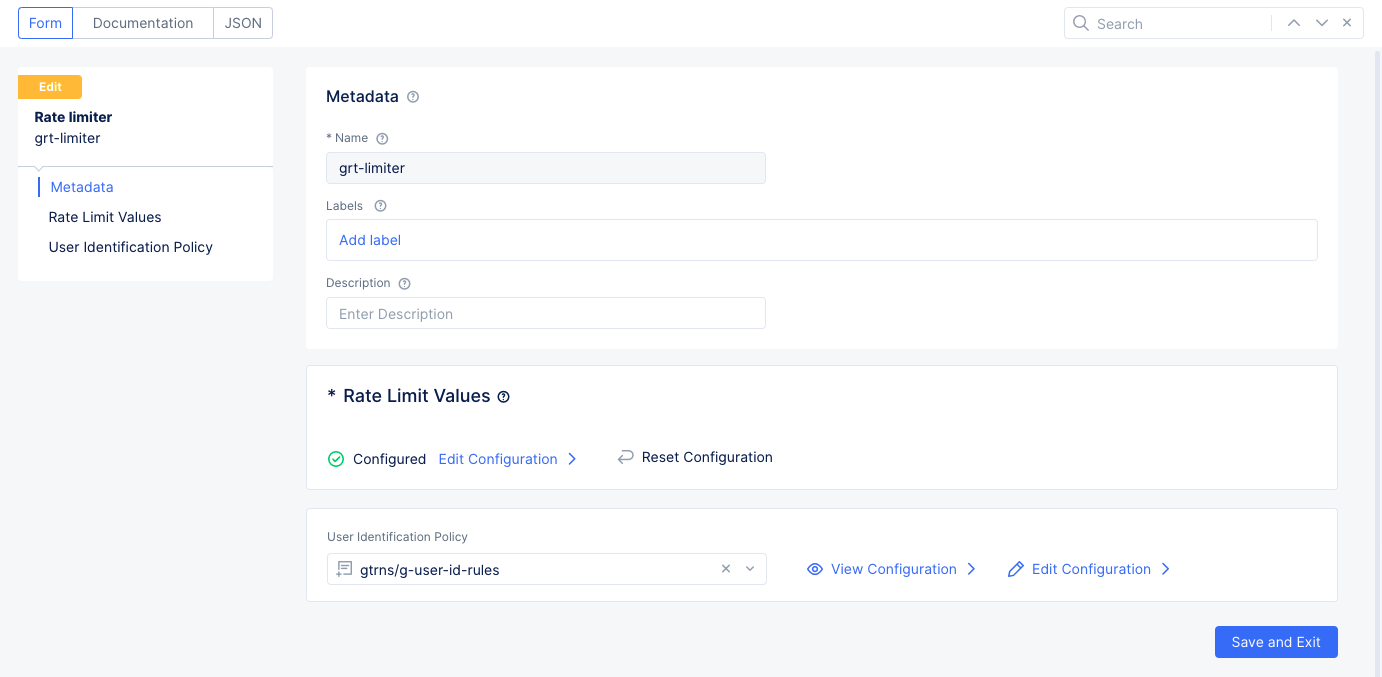The height and width of the screenshot is (677, 1382).
Task: Click the Reset Configuration arrow icon
Action: click(626, 457)
